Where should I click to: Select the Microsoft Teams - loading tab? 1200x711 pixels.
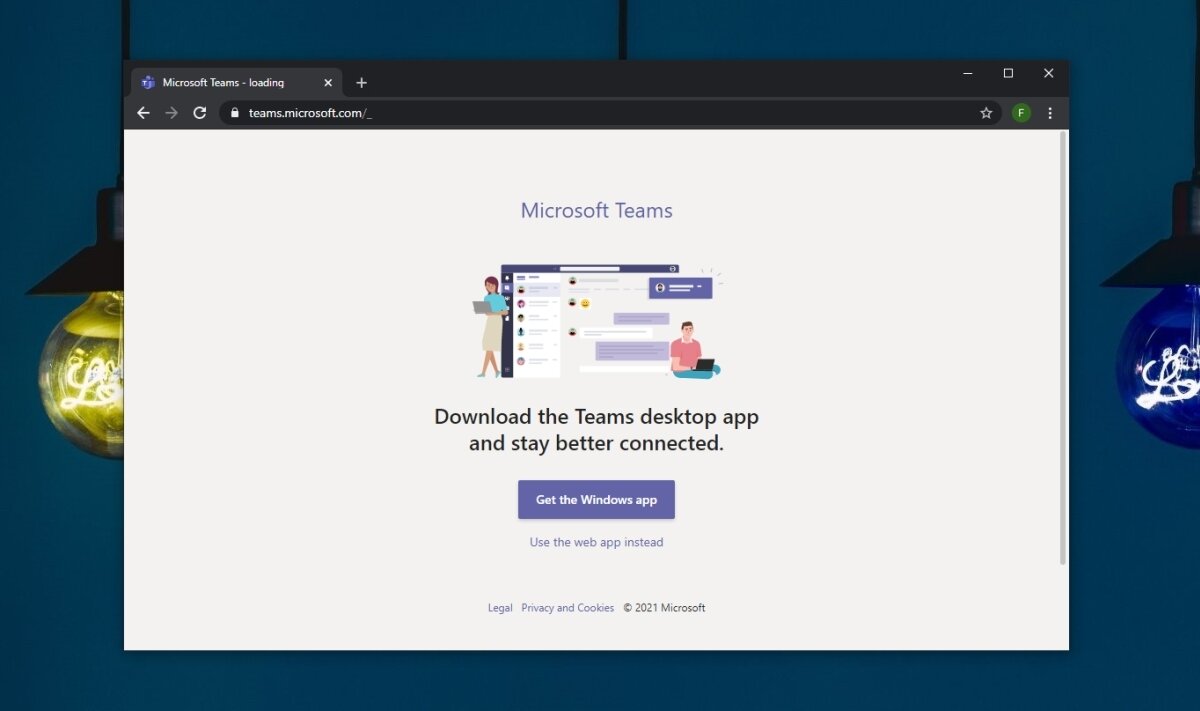(x=230, y=82)
